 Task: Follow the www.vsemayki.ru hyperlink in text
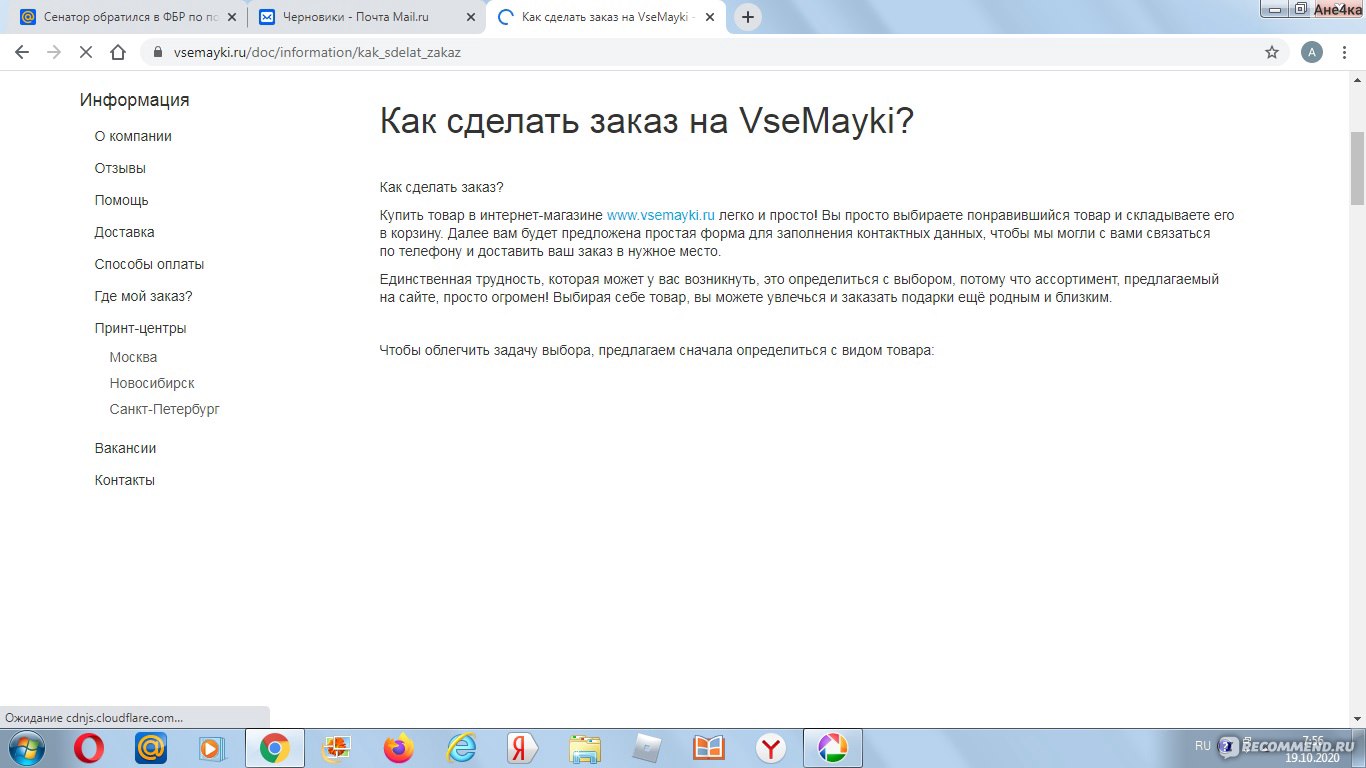661,215
